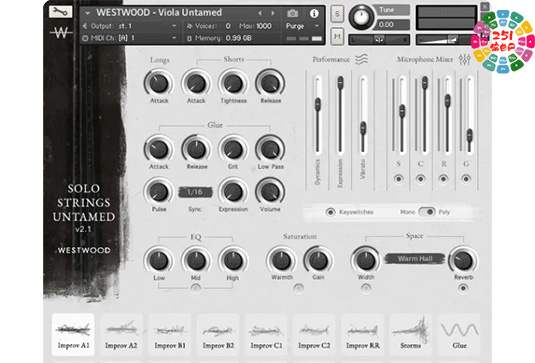This screenshot has width=535, height=363.
Task: Toggle the R microphone on/off button
Action: (x=443, y=178)
